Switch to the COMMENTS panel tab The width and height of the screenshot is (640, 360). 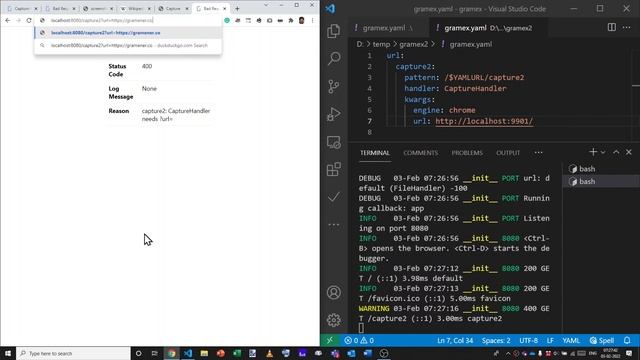420,153
